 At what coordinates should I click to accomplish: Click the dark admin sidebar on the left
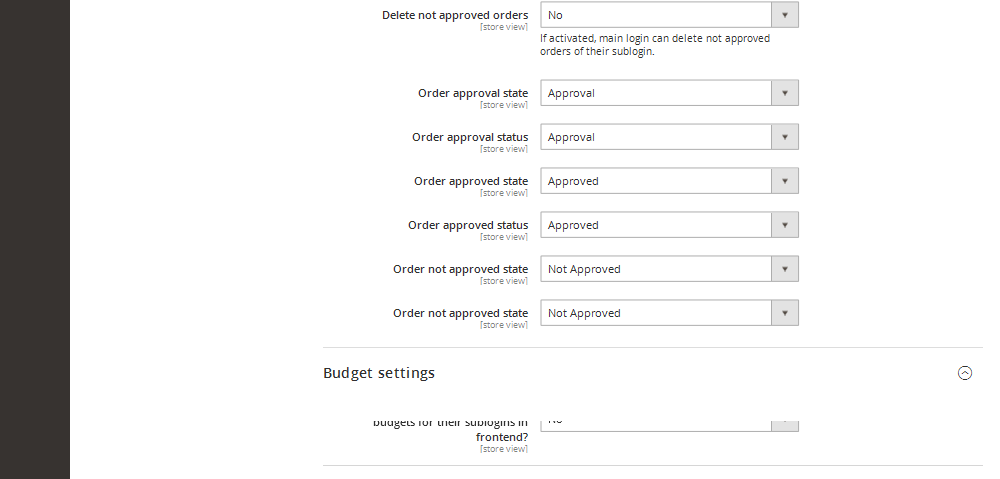click(34, 239)
